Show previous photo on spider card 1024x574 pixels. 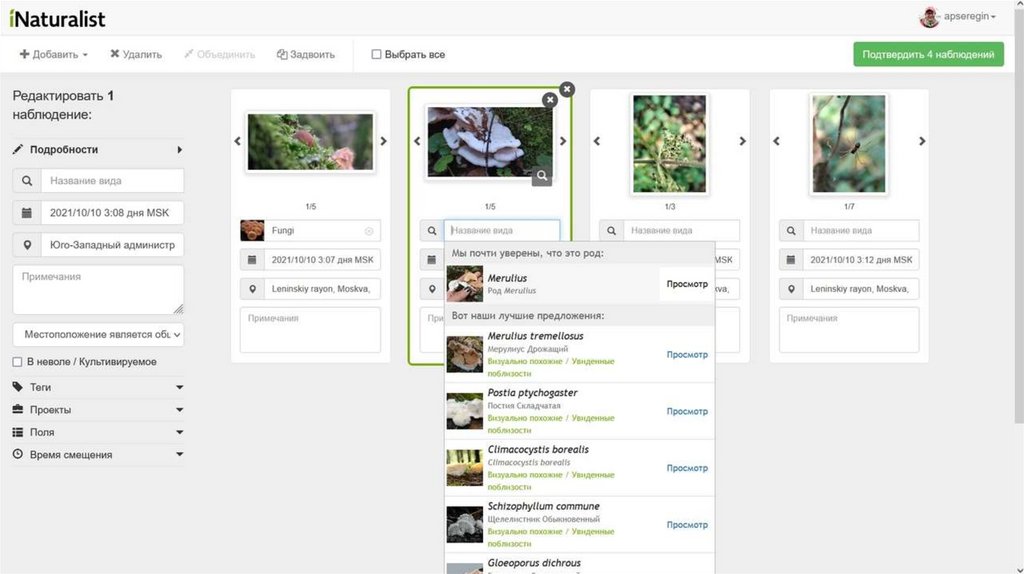coord(776,141)
